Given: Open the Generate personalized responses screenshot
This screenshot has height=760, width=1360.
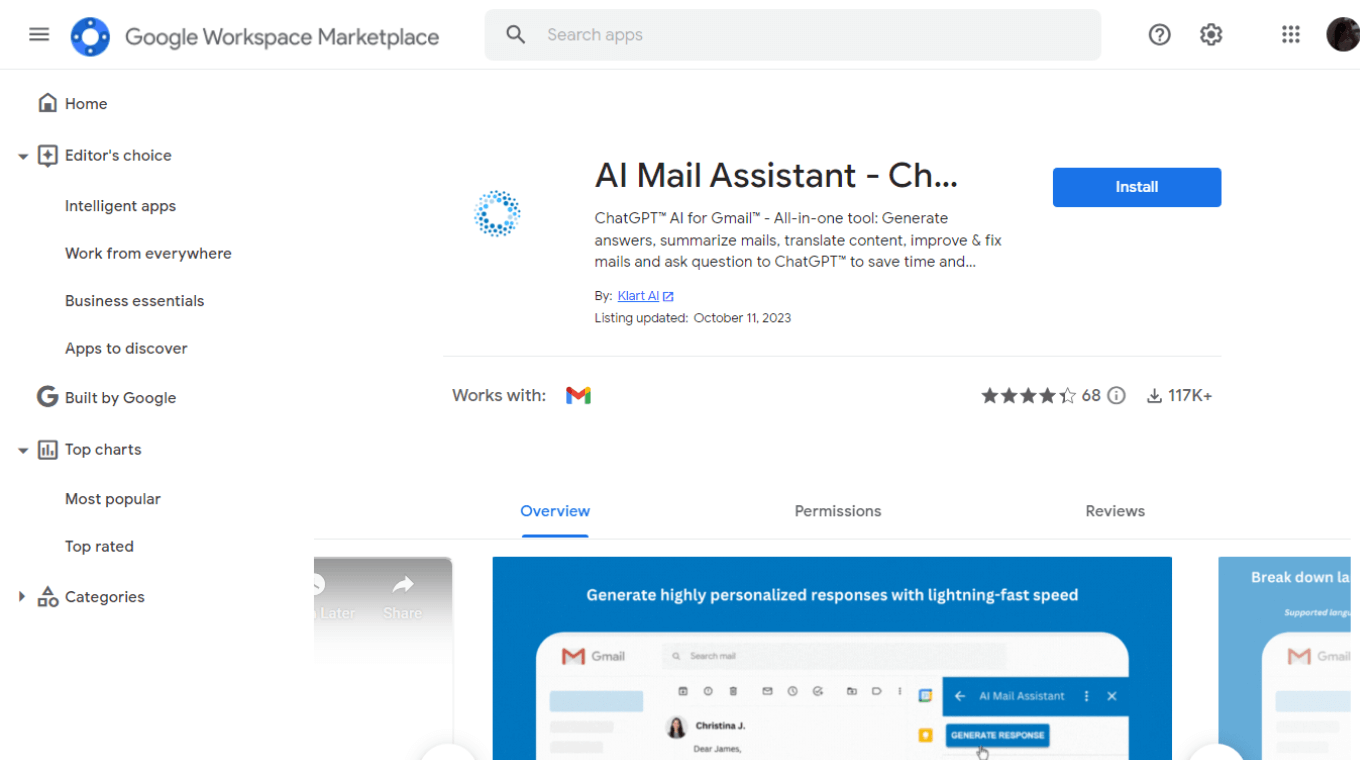Looking at the screenshot, I should (x=832, y=658).
